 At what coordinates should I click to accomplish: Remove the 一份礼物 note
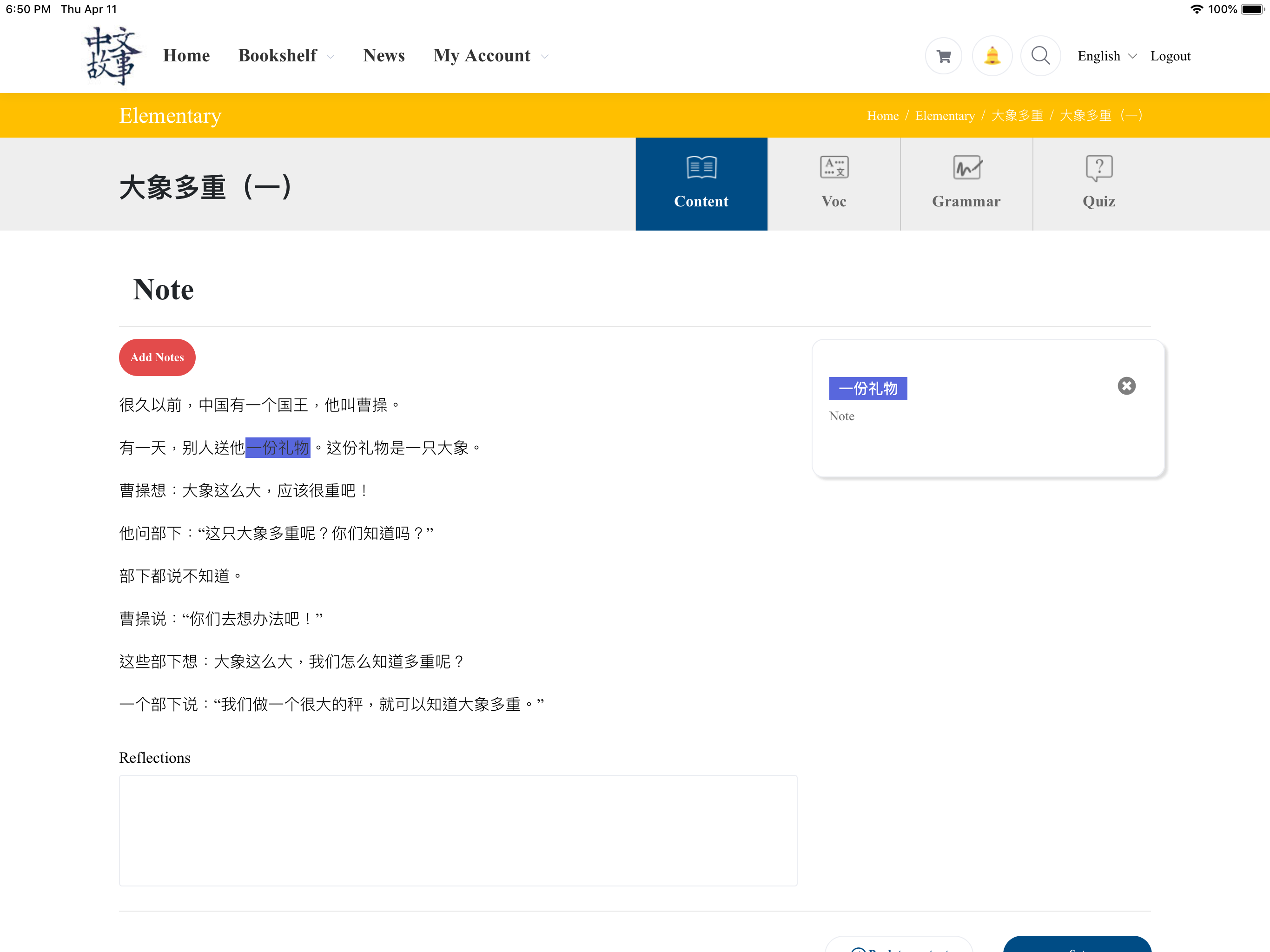1126,386
